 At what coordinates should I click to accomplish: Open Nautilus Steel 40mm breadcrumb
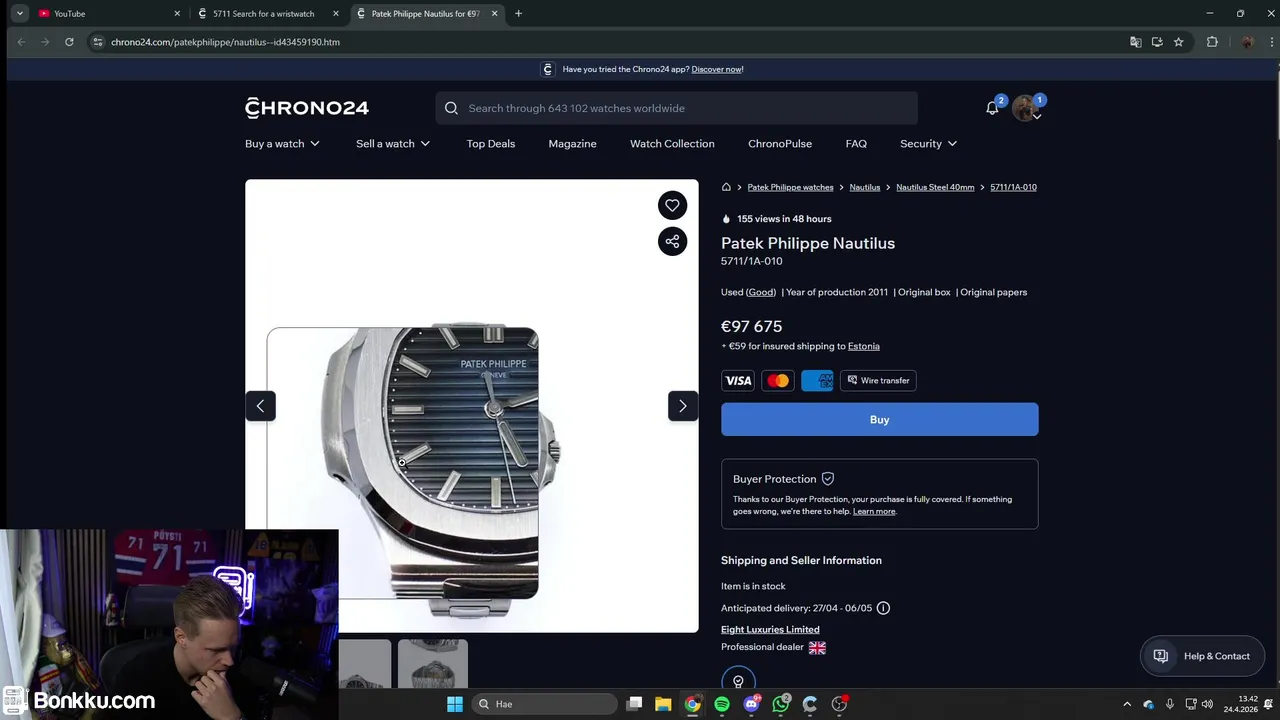935,187
